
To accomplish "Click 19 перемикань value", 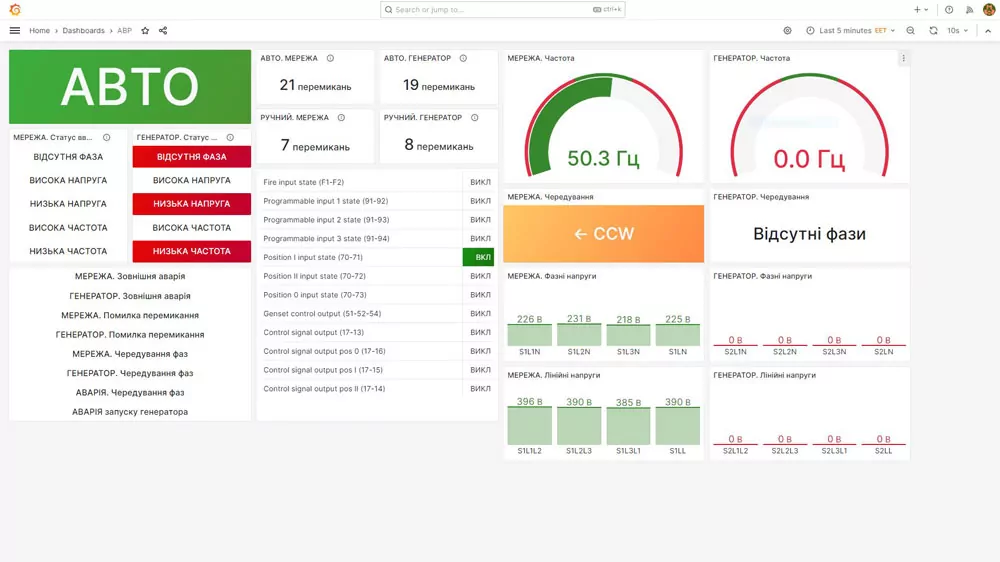I will coord(439,85).
